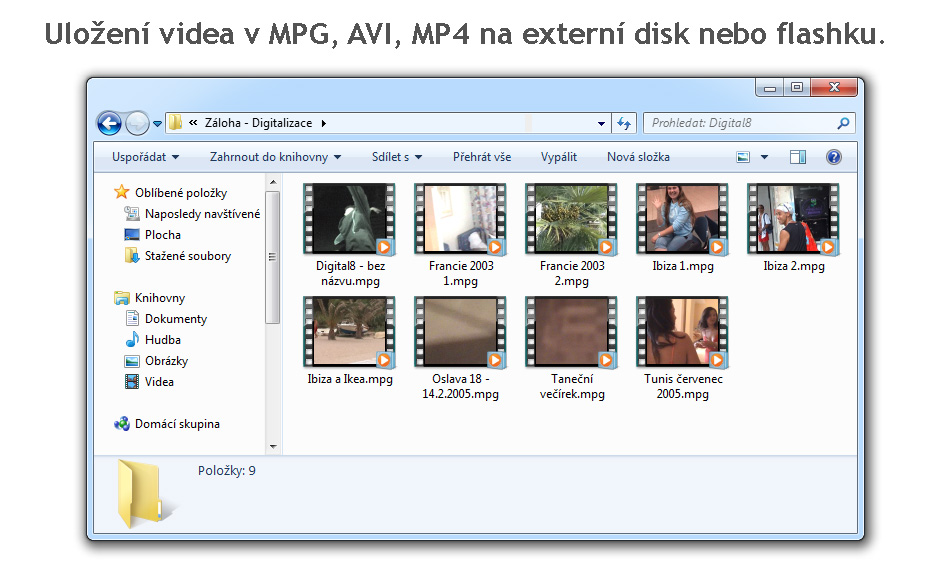Open the Plocha desktop shortcut
Screen dimensions: 926x566
[x=162, y=235]
